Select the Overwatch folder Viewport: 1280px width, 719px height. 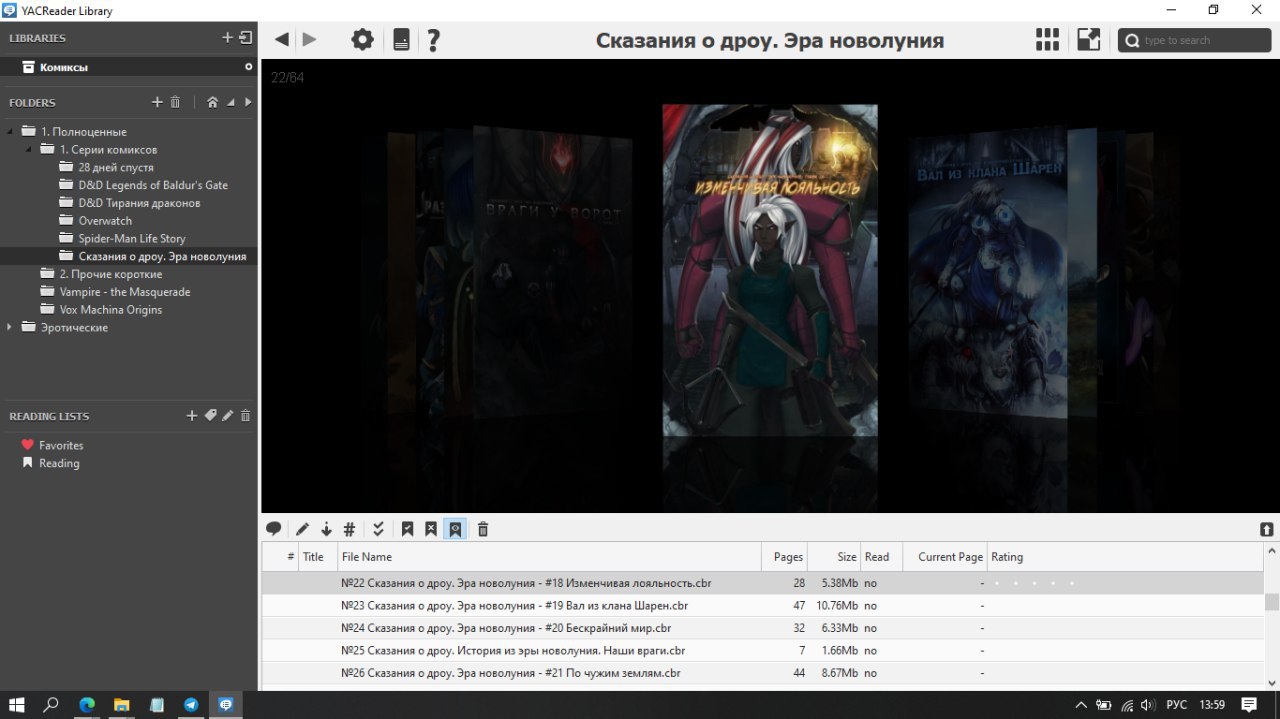[x=105, y=221]
